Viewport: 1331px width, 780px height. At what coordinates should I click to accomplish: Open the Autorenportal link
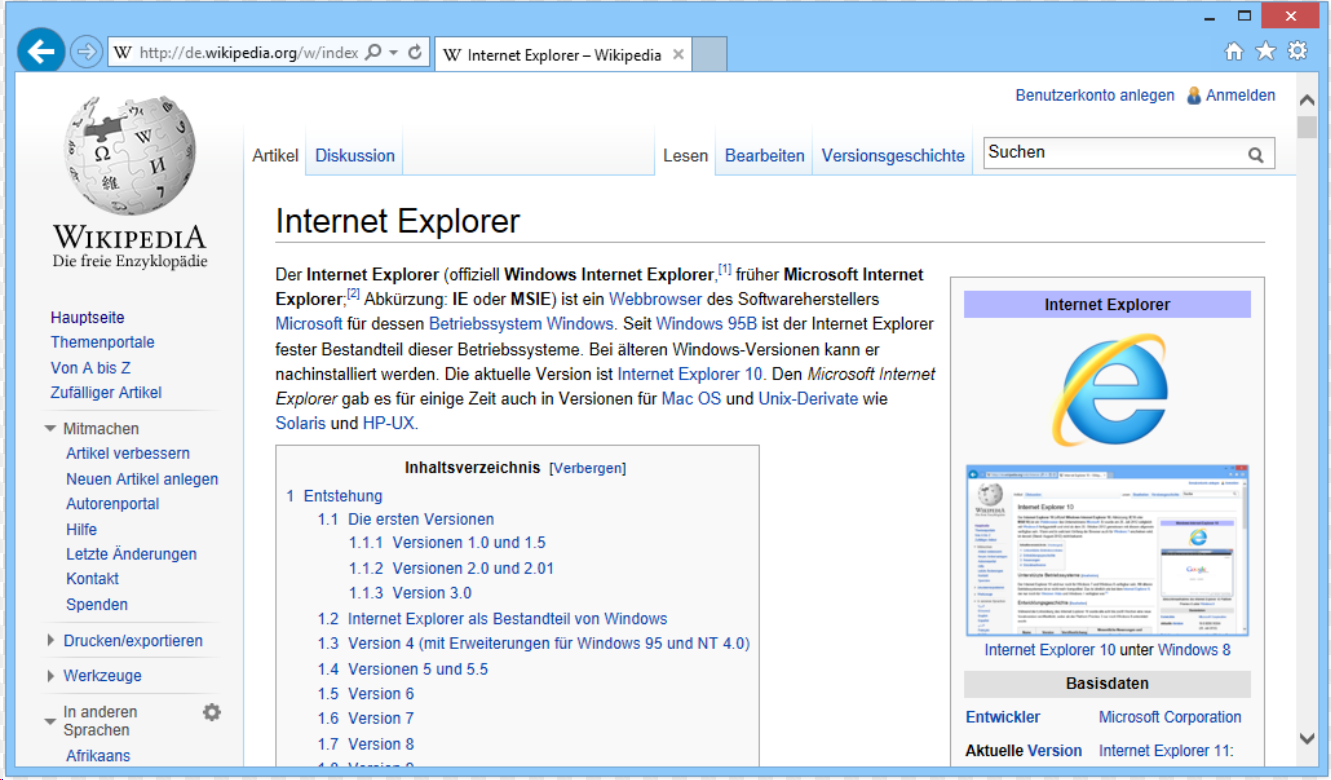click(x=113, y=504)
